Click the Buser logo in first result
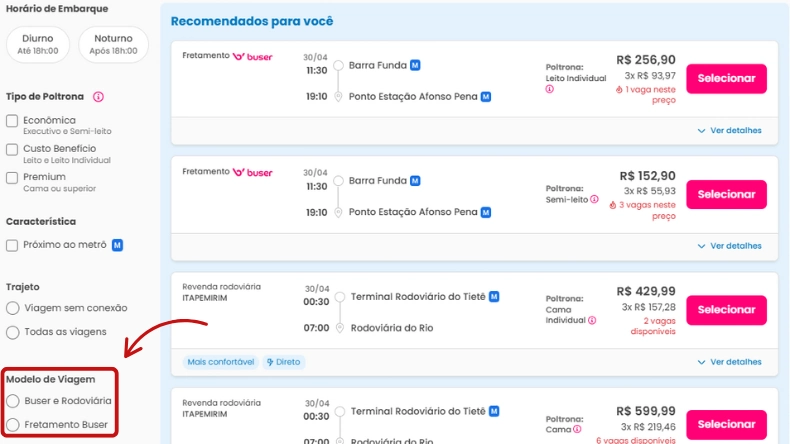The height and width of the screenshot is (444, 790). pyautogui.click(x=252, y=57)
